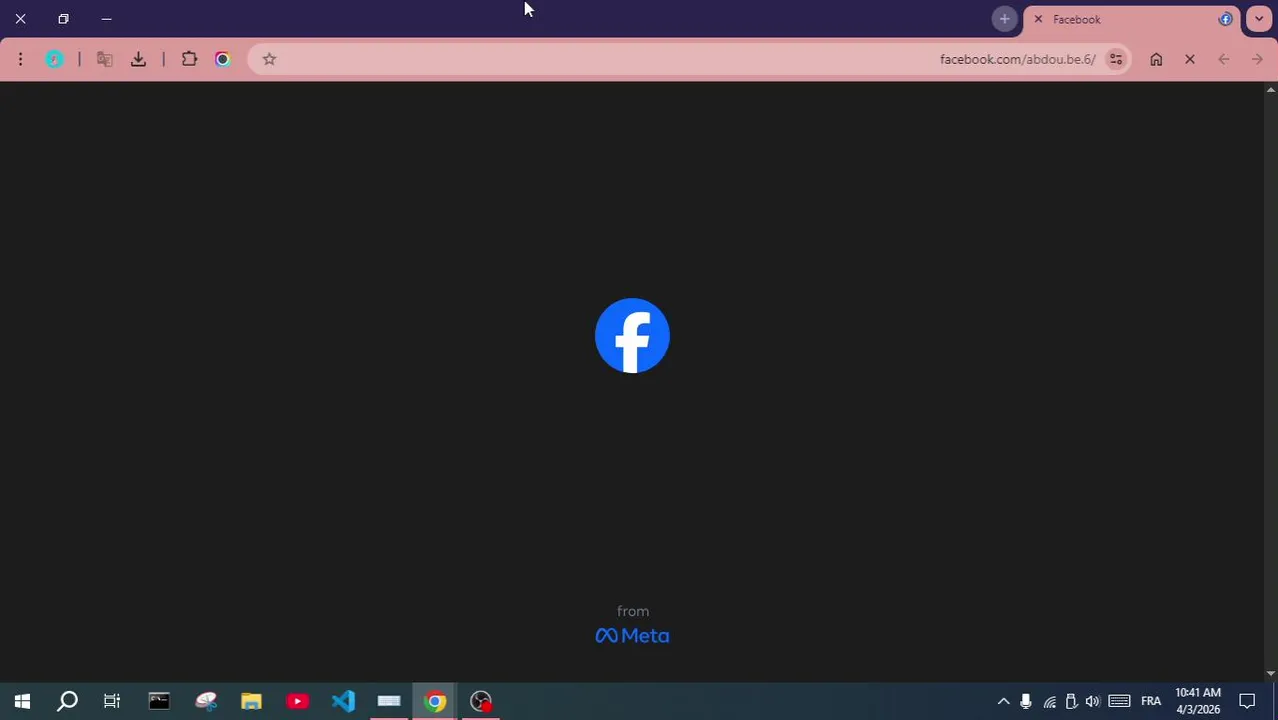This screenshot has height=720, width=1278.
Task: Click the page scrollbar down arrow
Action: click(1270, 673)
